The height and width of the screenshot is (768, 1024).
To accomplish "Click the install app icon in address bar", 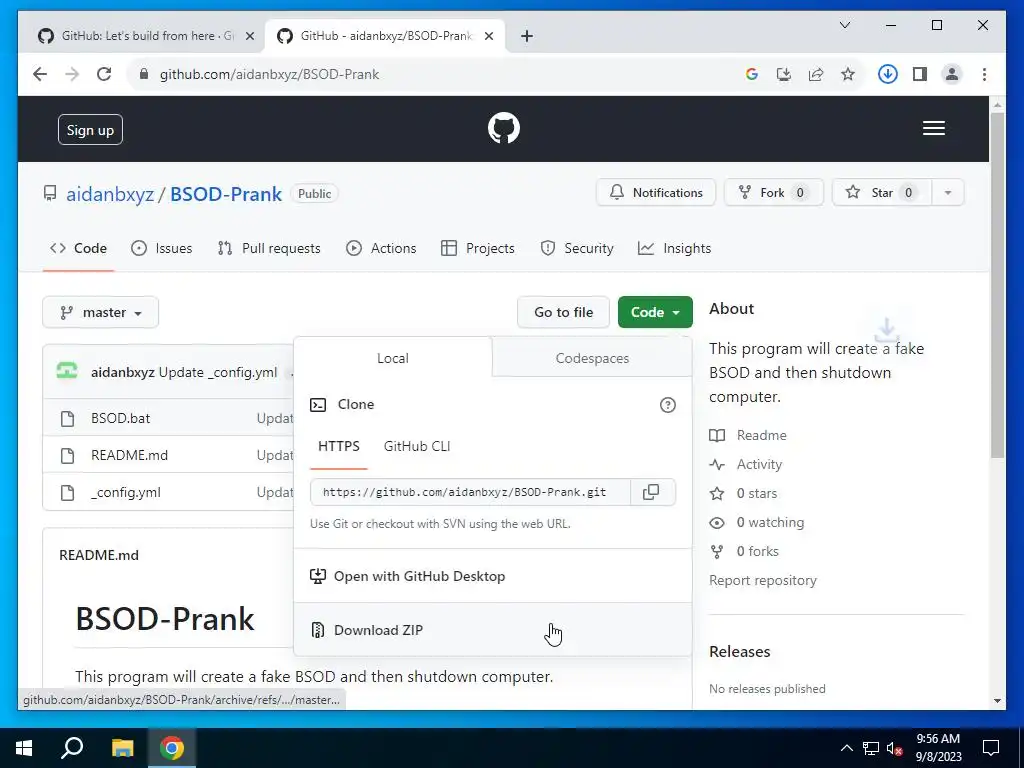I will [x=784, y=74].
